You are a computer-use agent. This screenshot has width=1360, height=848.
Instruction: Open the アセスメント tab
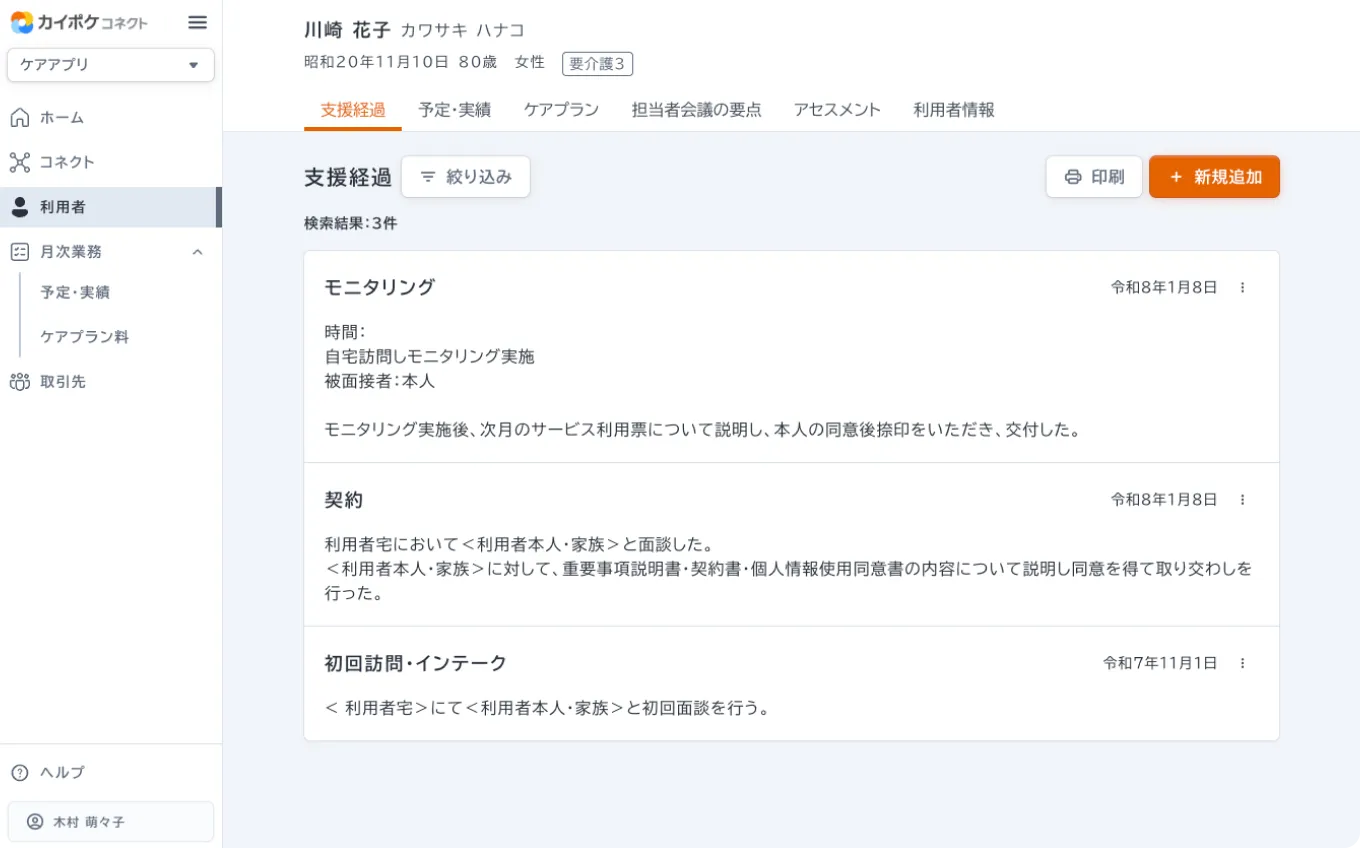tap(837, 110)
